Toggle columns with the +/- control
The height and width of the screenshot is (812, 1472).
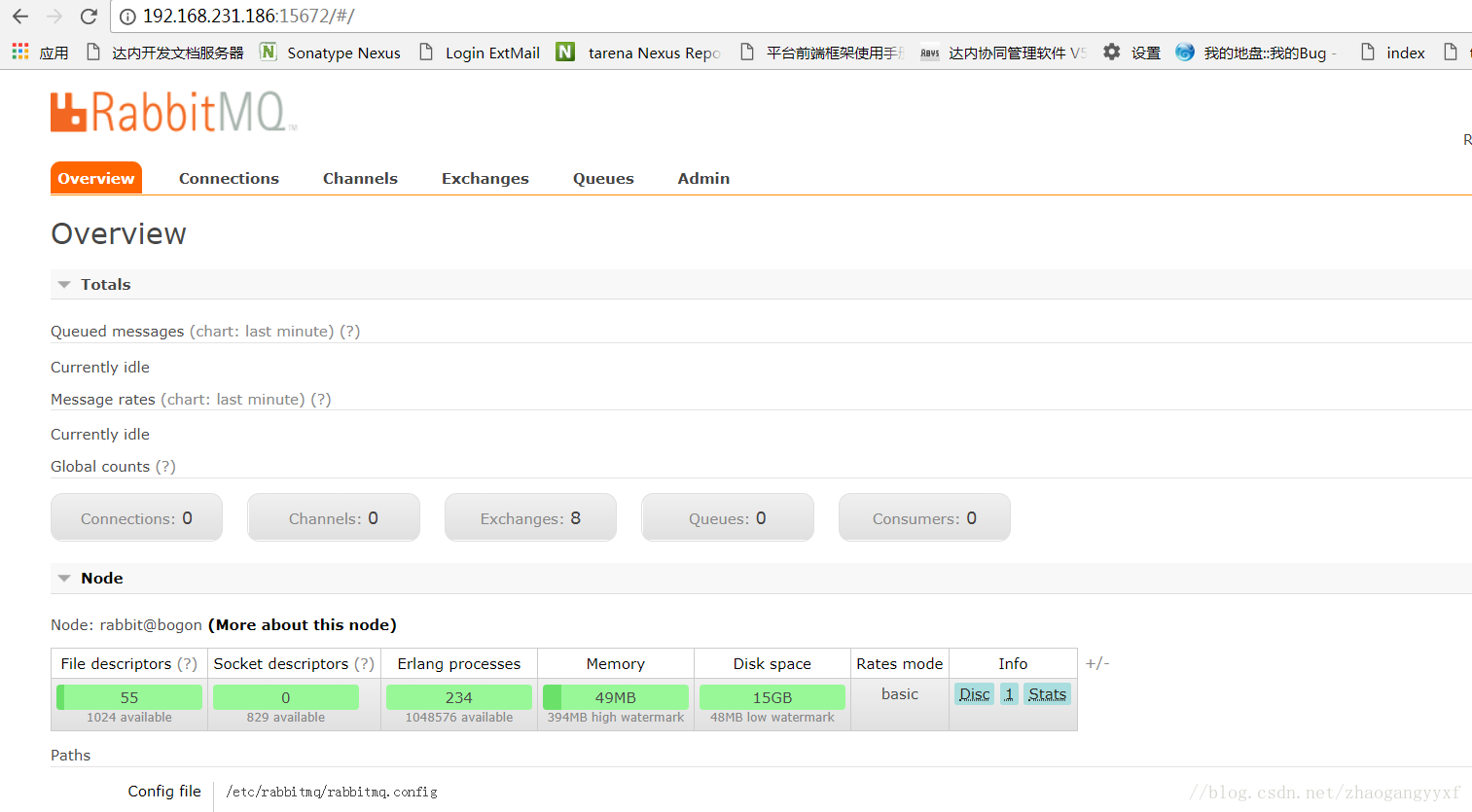click(1097, 663)
